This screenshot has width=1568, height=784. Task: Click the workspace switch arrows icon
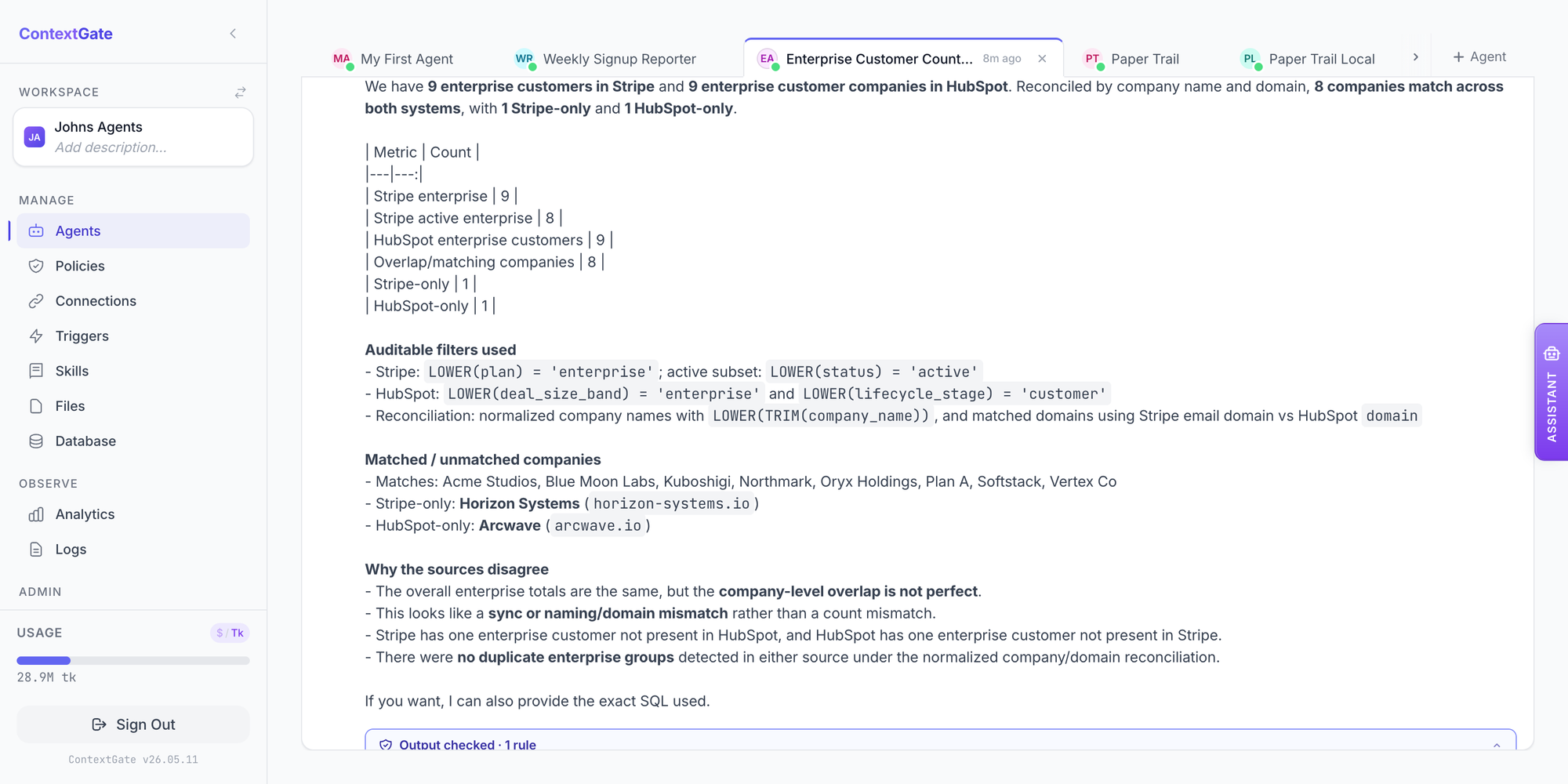241,93
